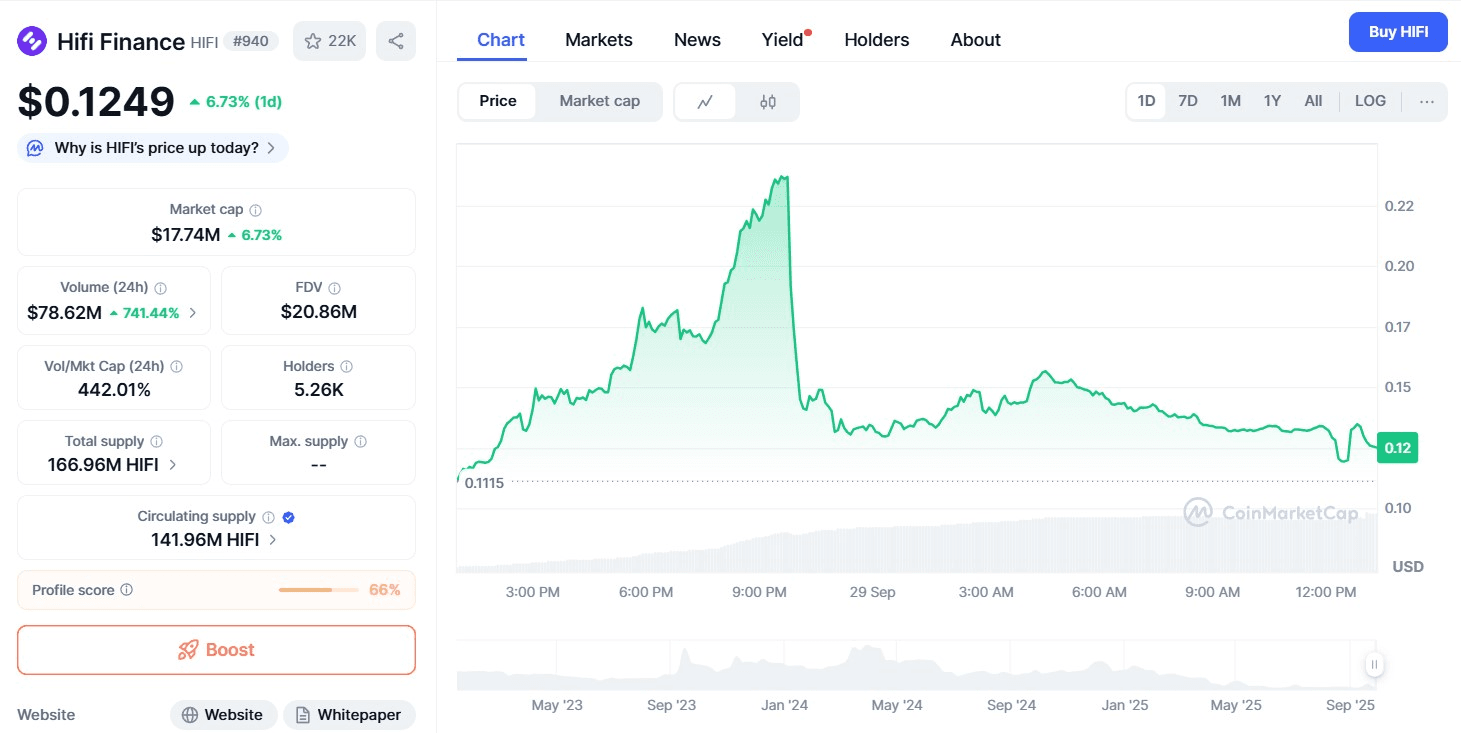This screenshot has height=733, width=1461.
Task: Click the Buy HIFI button
Action: 1398,32
